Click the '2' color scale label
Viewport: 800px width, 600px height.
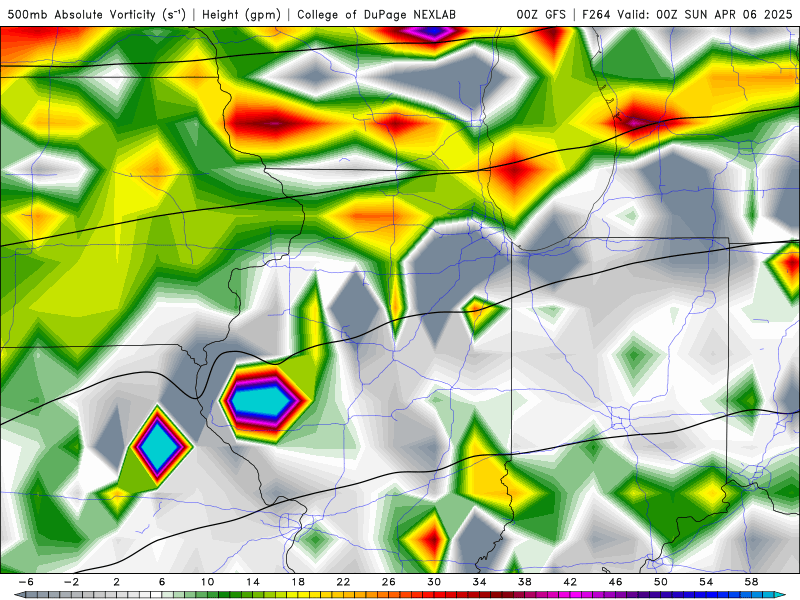(117, 582)
